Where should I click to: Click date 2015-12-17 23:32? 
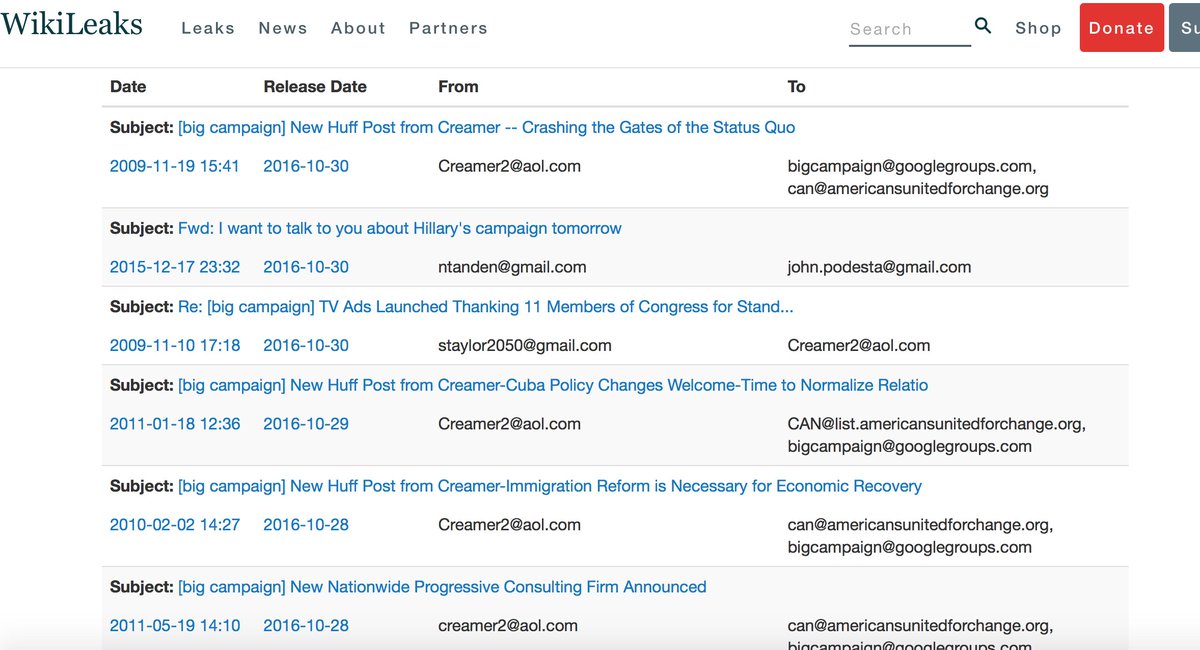tap(175, 267)
